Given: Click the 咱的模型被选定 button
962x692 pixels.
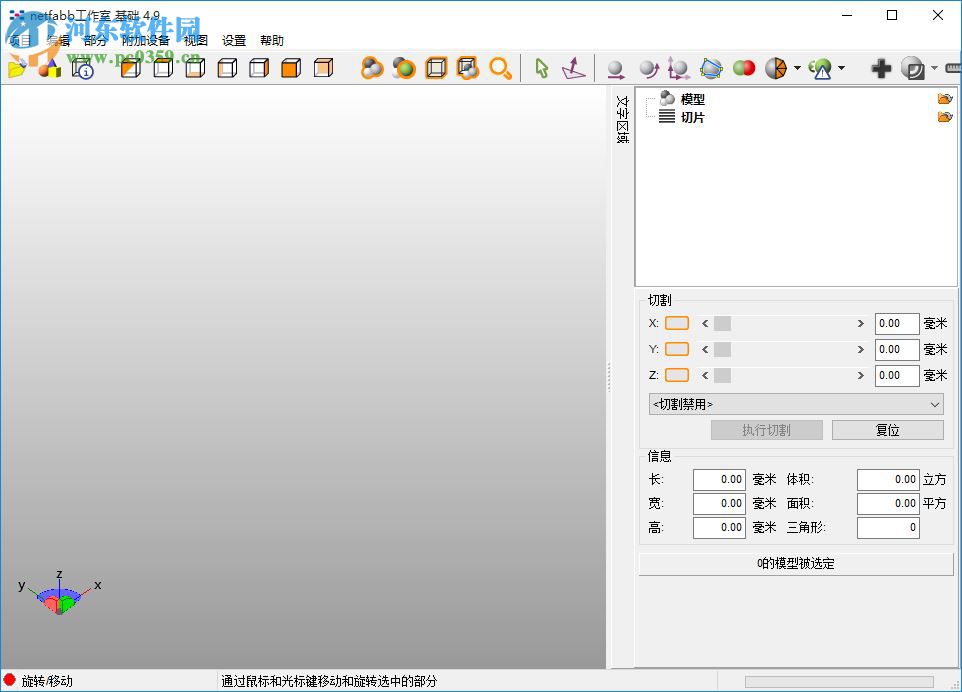Looking at the screenshot, I should 795,563.
